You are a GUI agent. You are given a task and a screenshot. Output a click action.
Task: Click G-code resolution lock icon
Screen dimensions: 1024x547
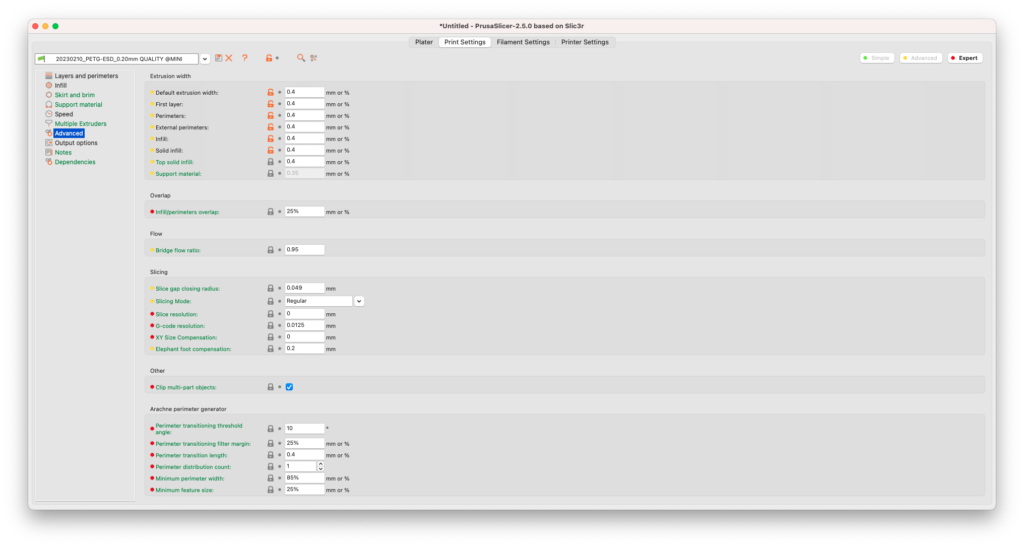[270, 326]
